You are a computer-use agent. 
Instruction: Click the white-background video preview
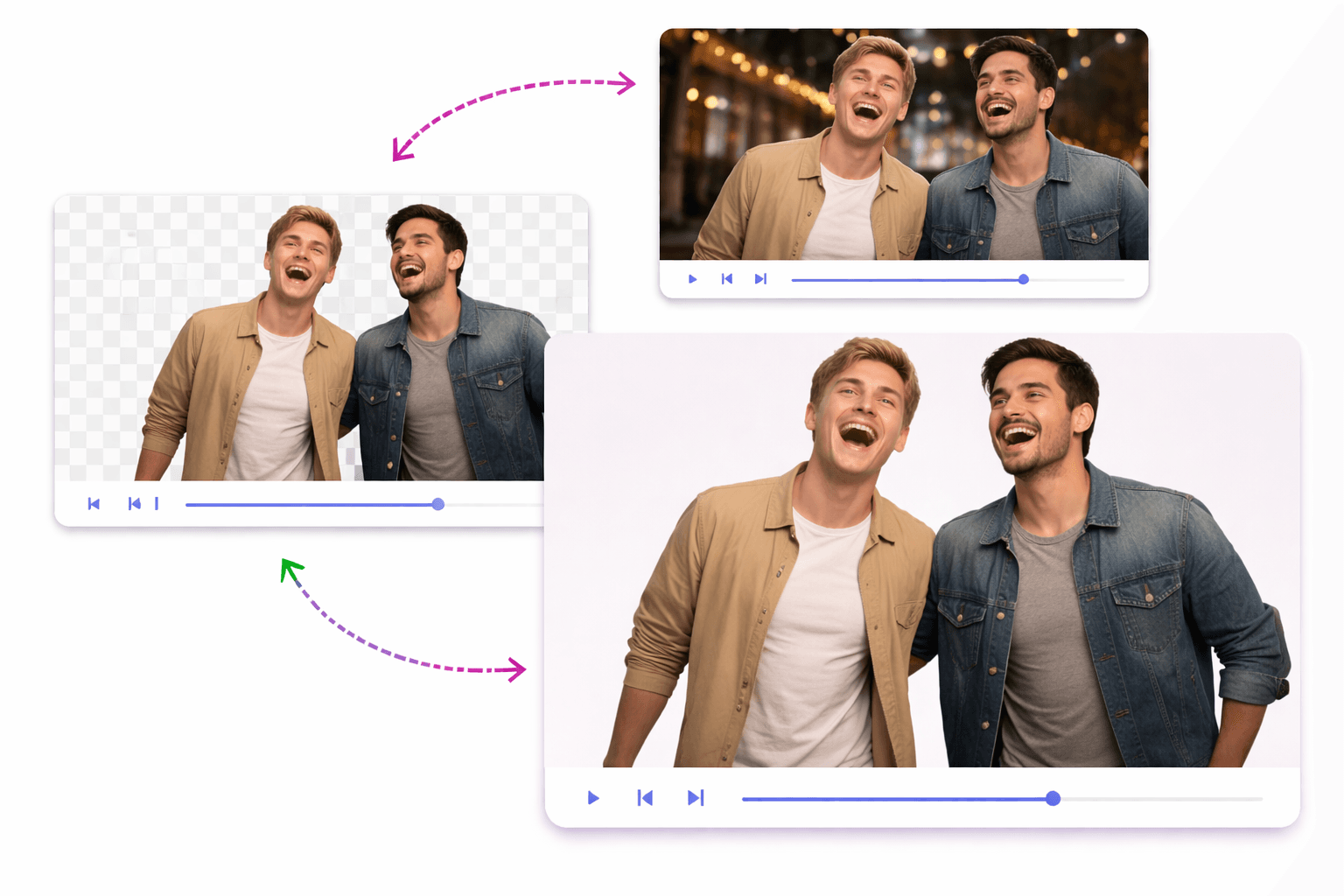click(922, 551)
